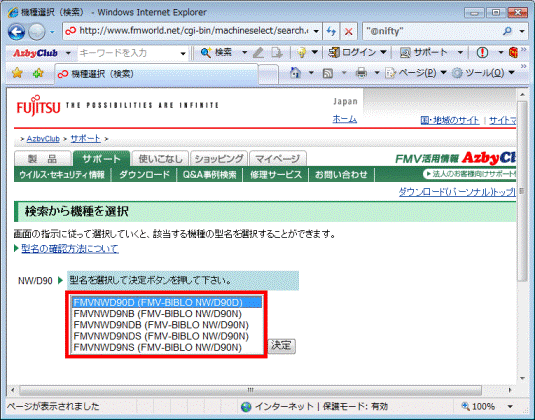Viewport: 535px width, 420px height.
Task: Open the ツール(O) menu
Action: [483, 73]
